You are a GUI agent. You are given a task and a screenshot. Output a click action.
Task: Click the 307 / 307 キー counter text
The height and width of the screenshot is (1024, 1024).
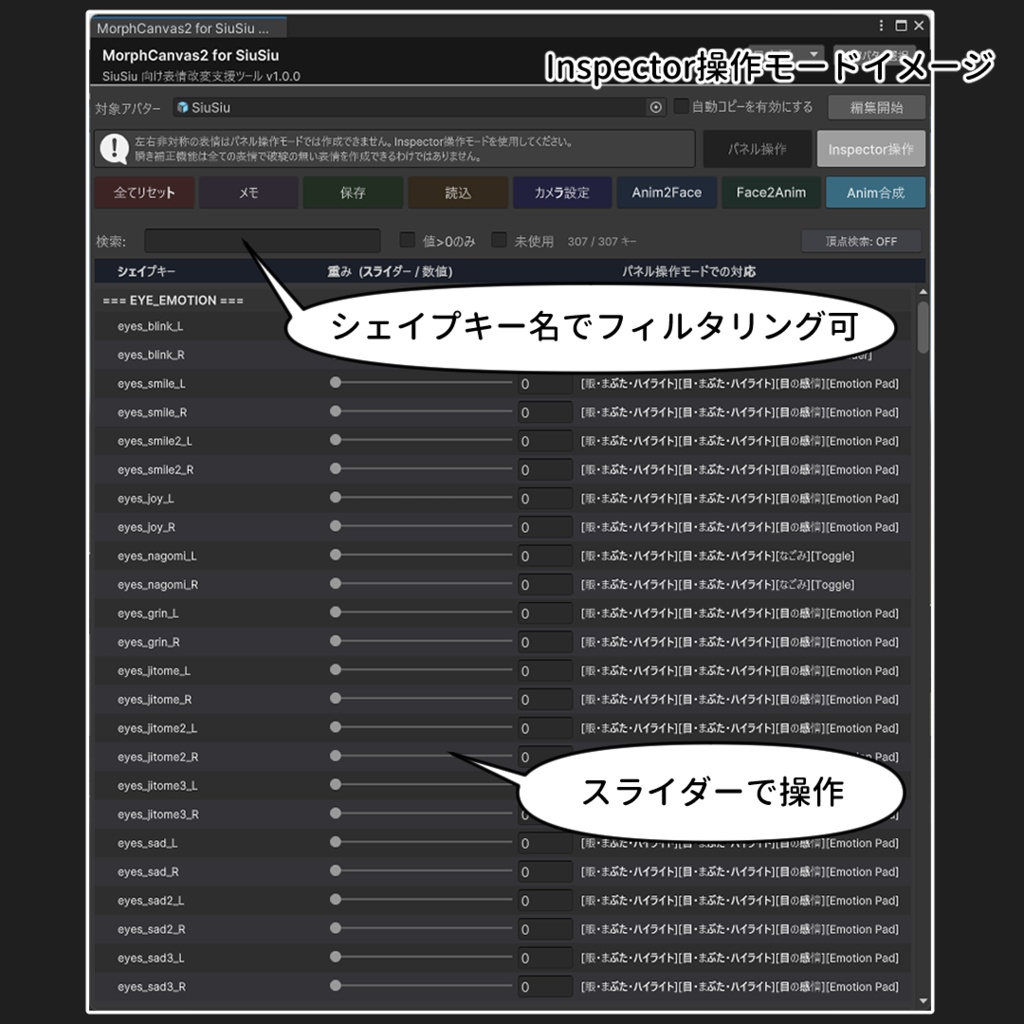(601, 242)
